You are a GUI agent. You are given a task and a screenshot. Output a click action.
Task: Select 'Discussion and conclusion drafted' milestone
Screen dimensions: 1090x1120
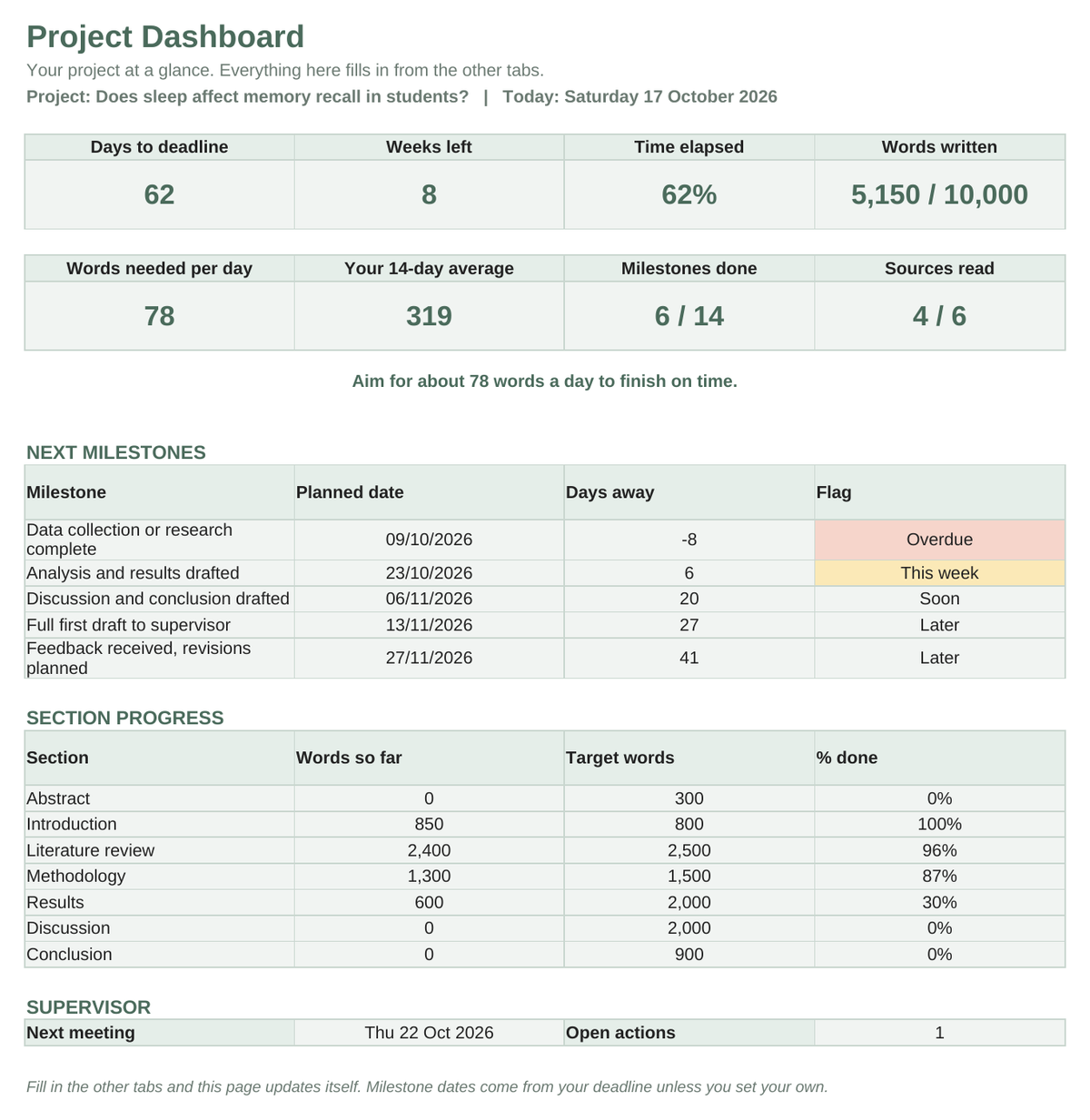coord(159,599)
